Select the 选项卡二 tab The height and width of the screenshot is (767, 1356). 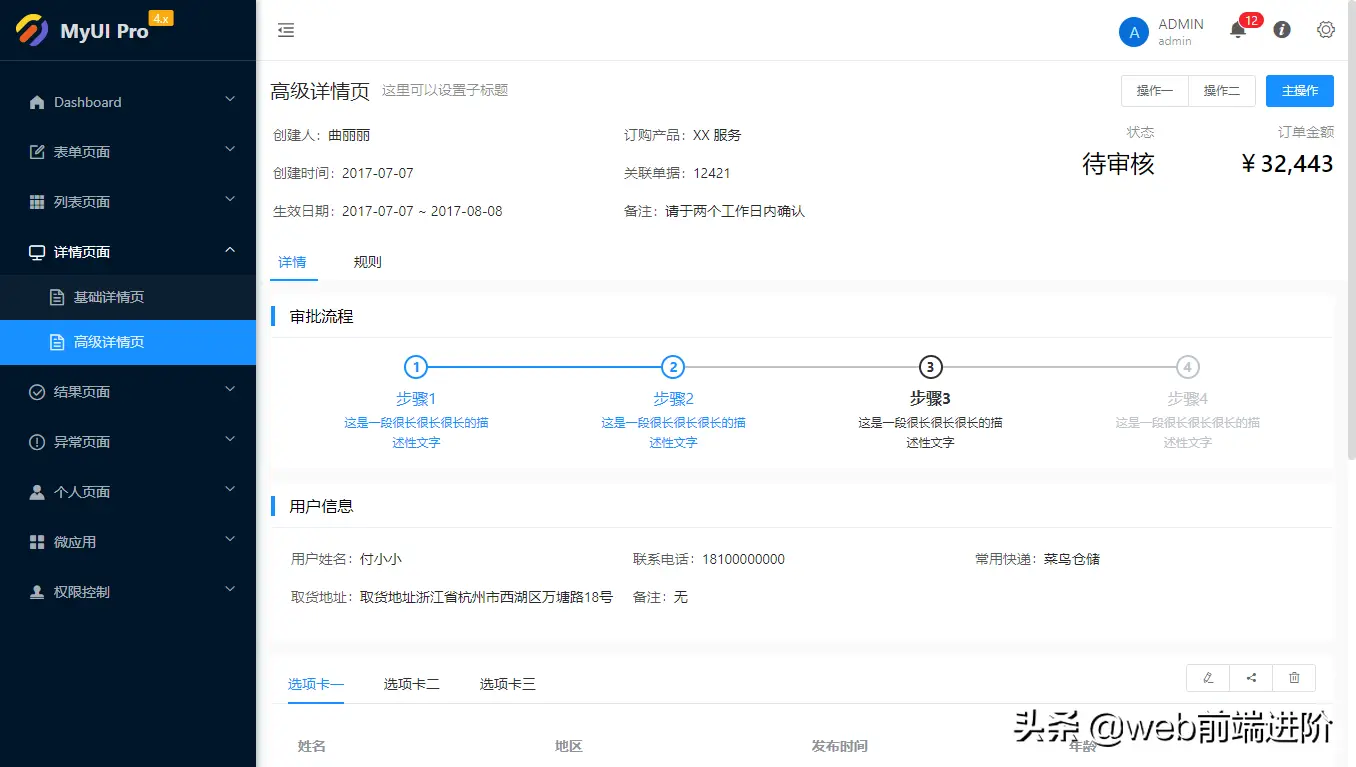[411, 684]
